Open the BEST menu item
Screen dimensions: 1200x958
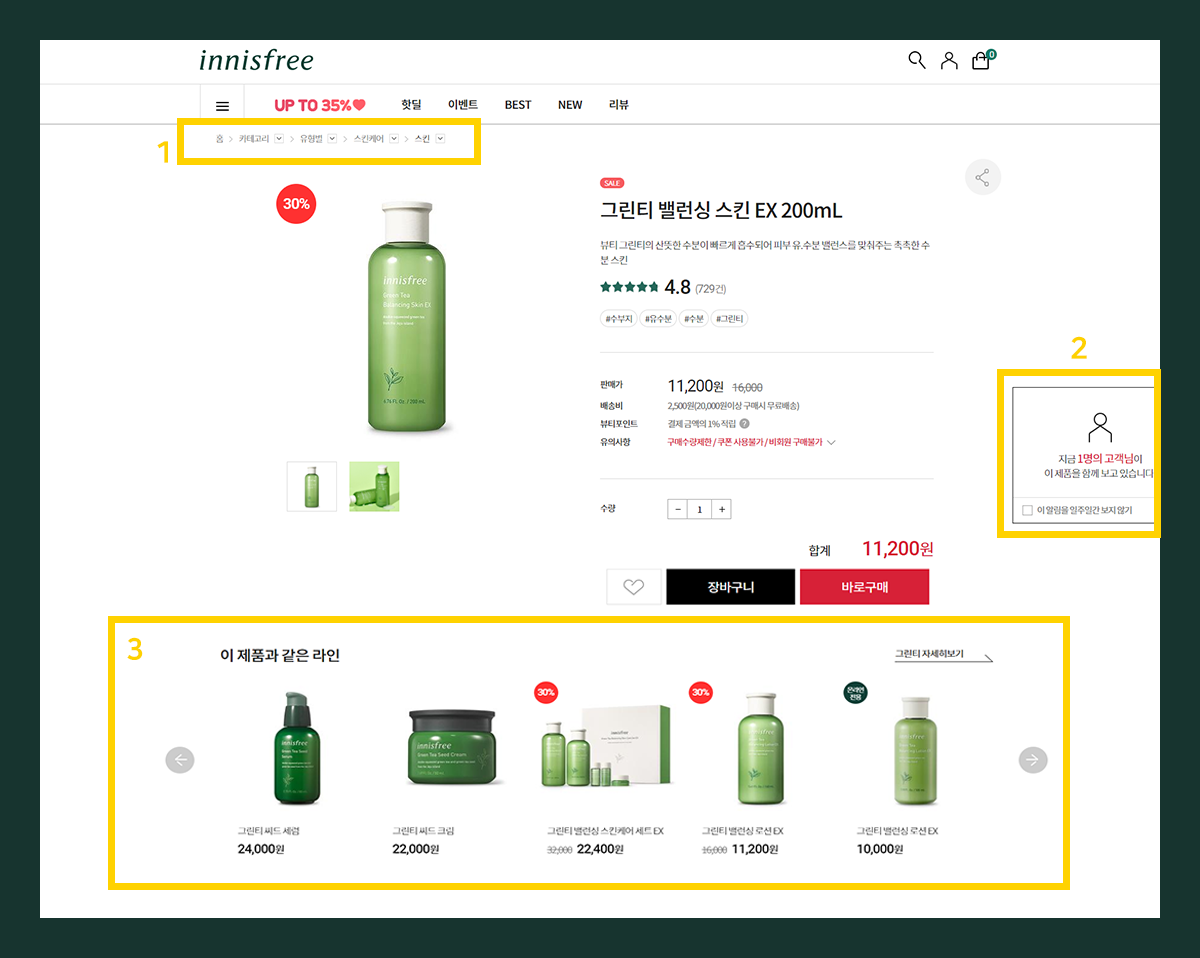[518, 105]
